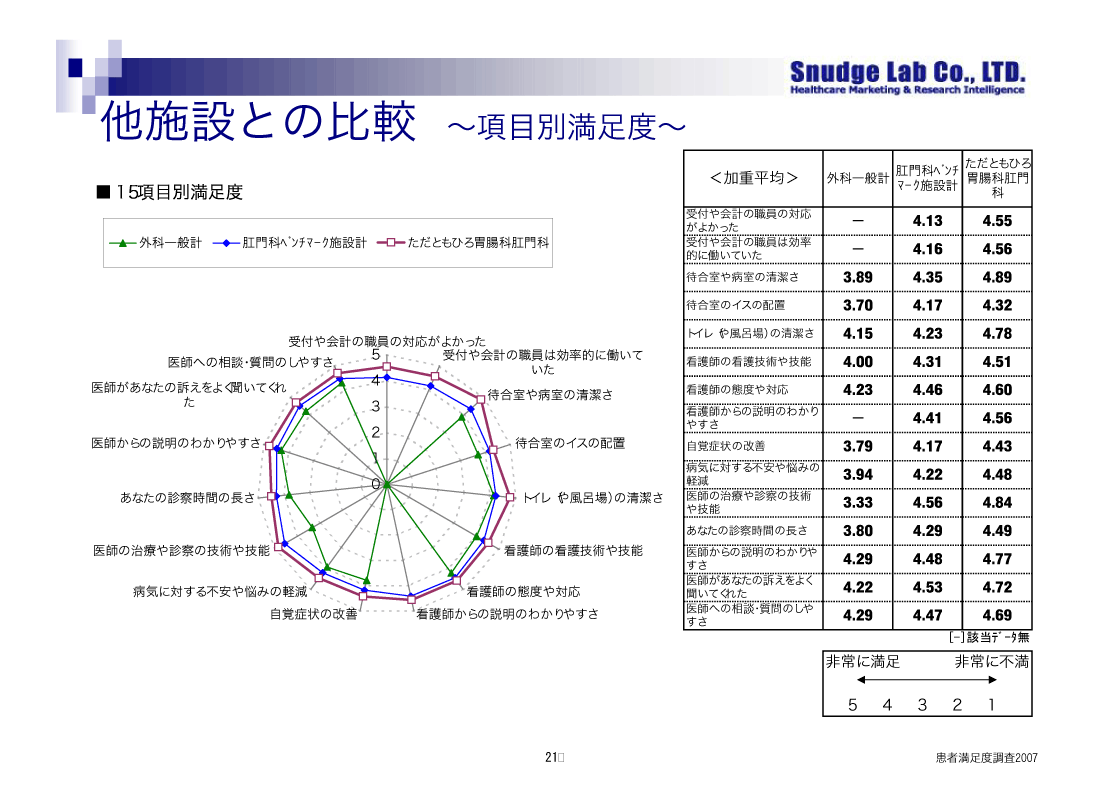The image size is (1111, 785).
Task: Click radar label 受付や会計の職員の対応がよかった
Action: point(387,341)
